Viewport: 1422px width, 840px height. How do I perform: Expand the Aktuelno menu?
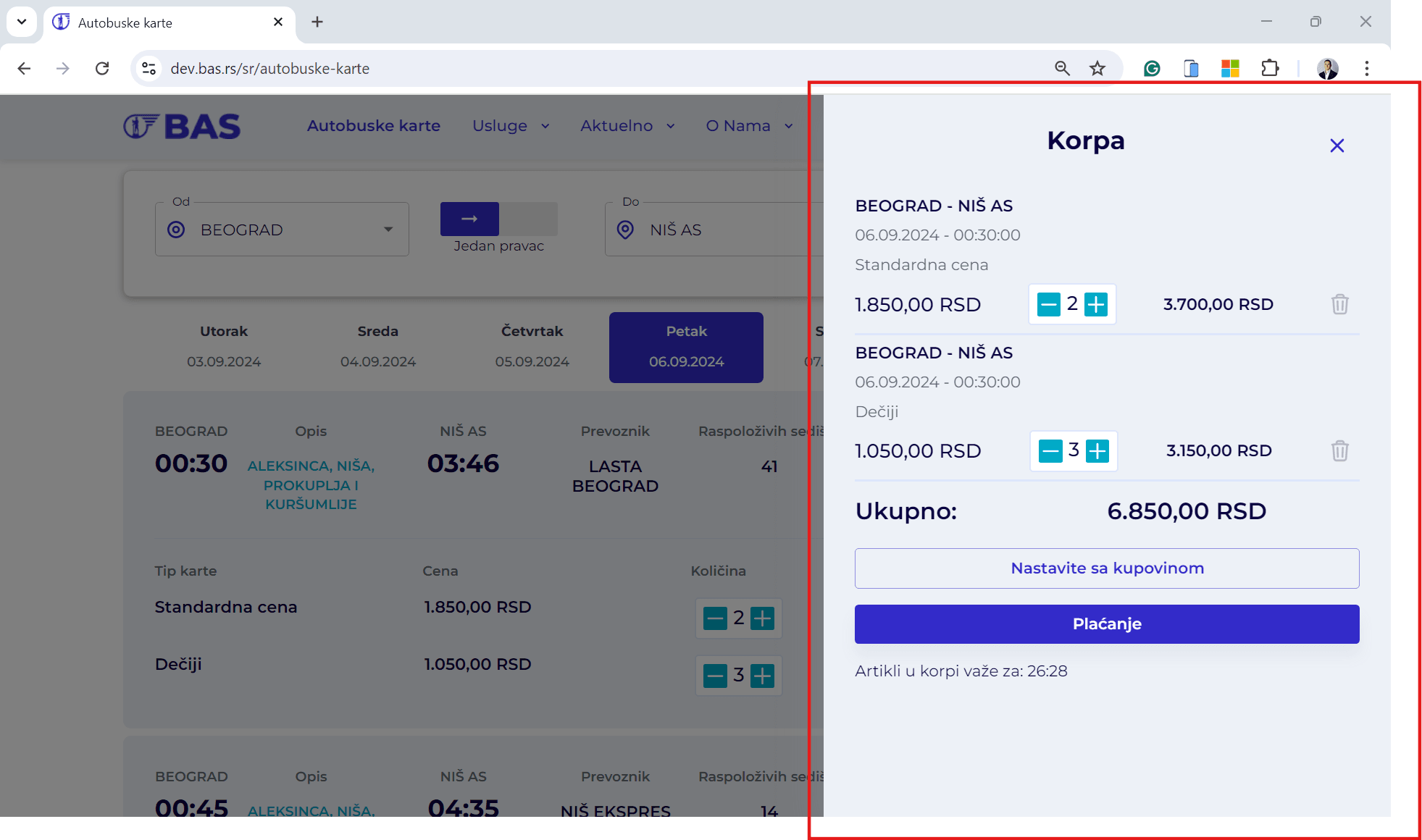tap(627, 126)
